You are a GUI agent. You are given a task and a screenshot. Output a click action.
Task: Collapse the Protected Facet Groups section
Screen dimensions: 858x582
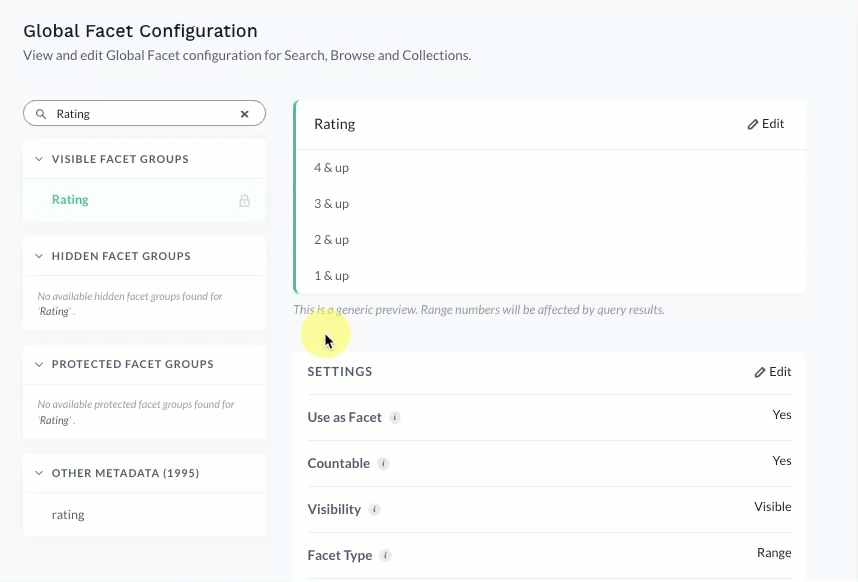tap(39, 364)
